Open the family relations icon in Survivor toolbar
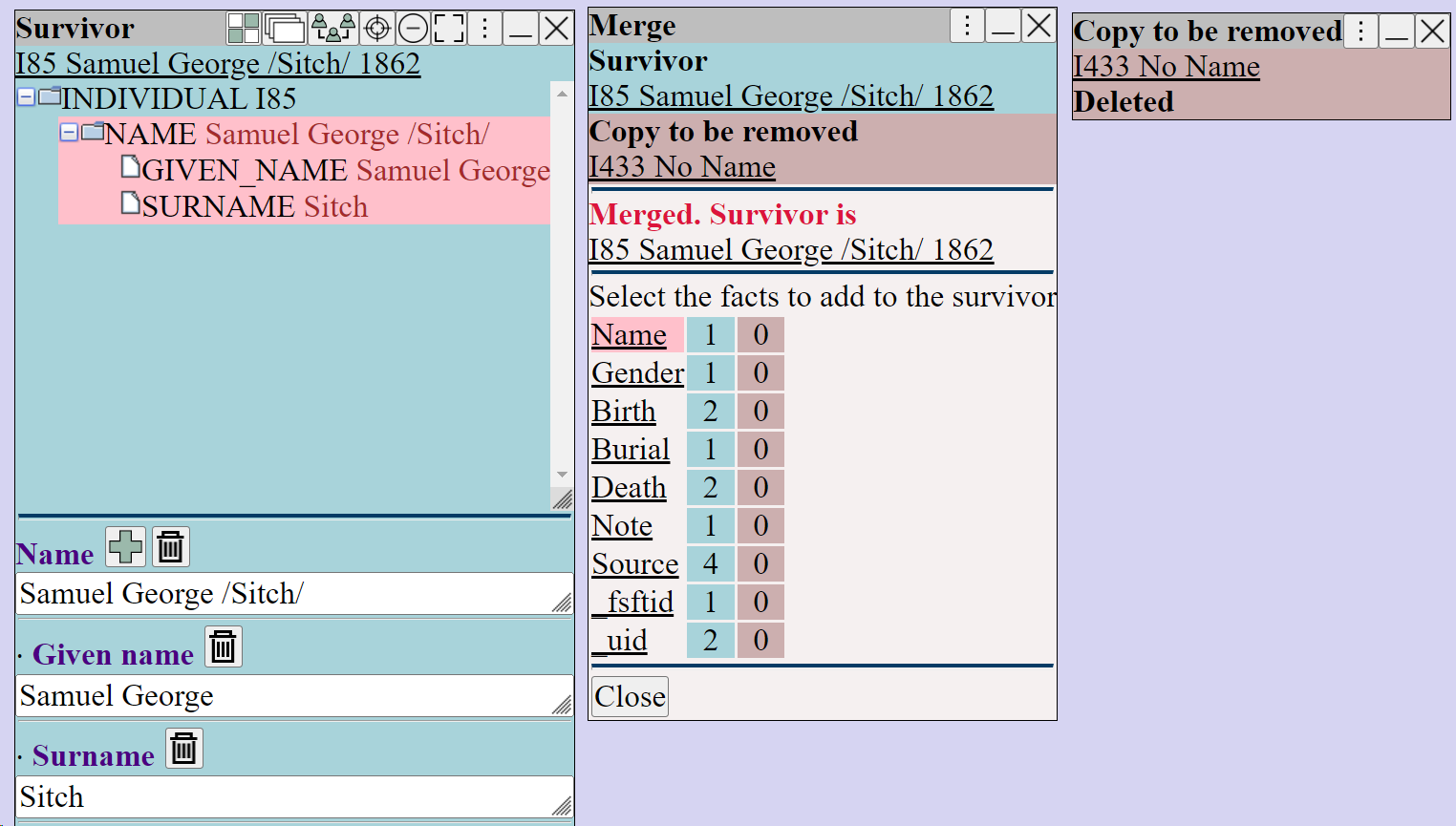Image resolution: width=1456 pixels, height=826 pixels. pyautogui.click(x=333, y=29)
